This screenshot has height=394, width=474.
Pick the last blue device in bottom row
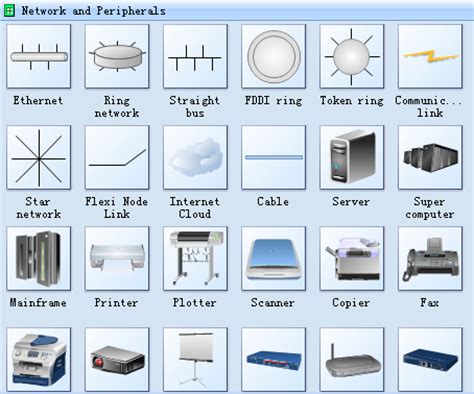click(x=430, y=360)
